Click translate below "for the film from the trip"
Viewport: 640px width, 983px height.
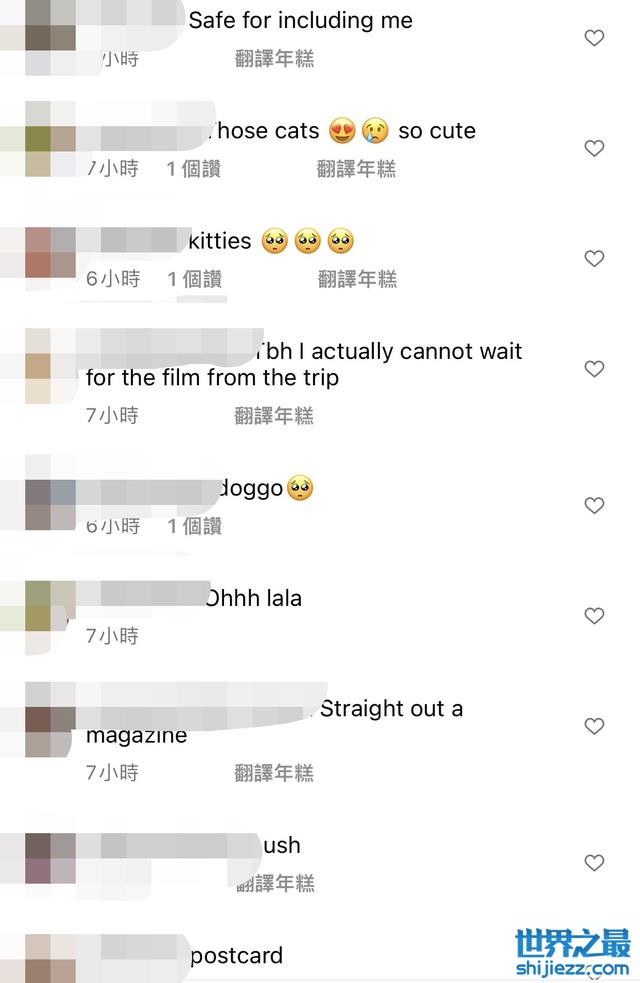tap(274, 415)
